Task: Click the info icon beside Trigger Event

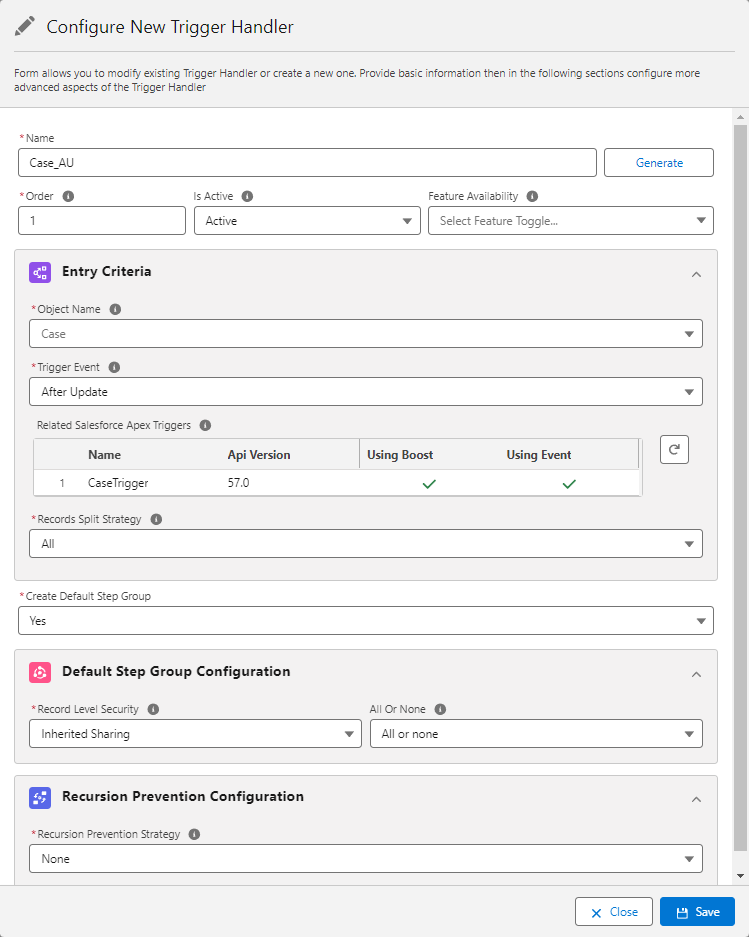Action: coord(114,367)
